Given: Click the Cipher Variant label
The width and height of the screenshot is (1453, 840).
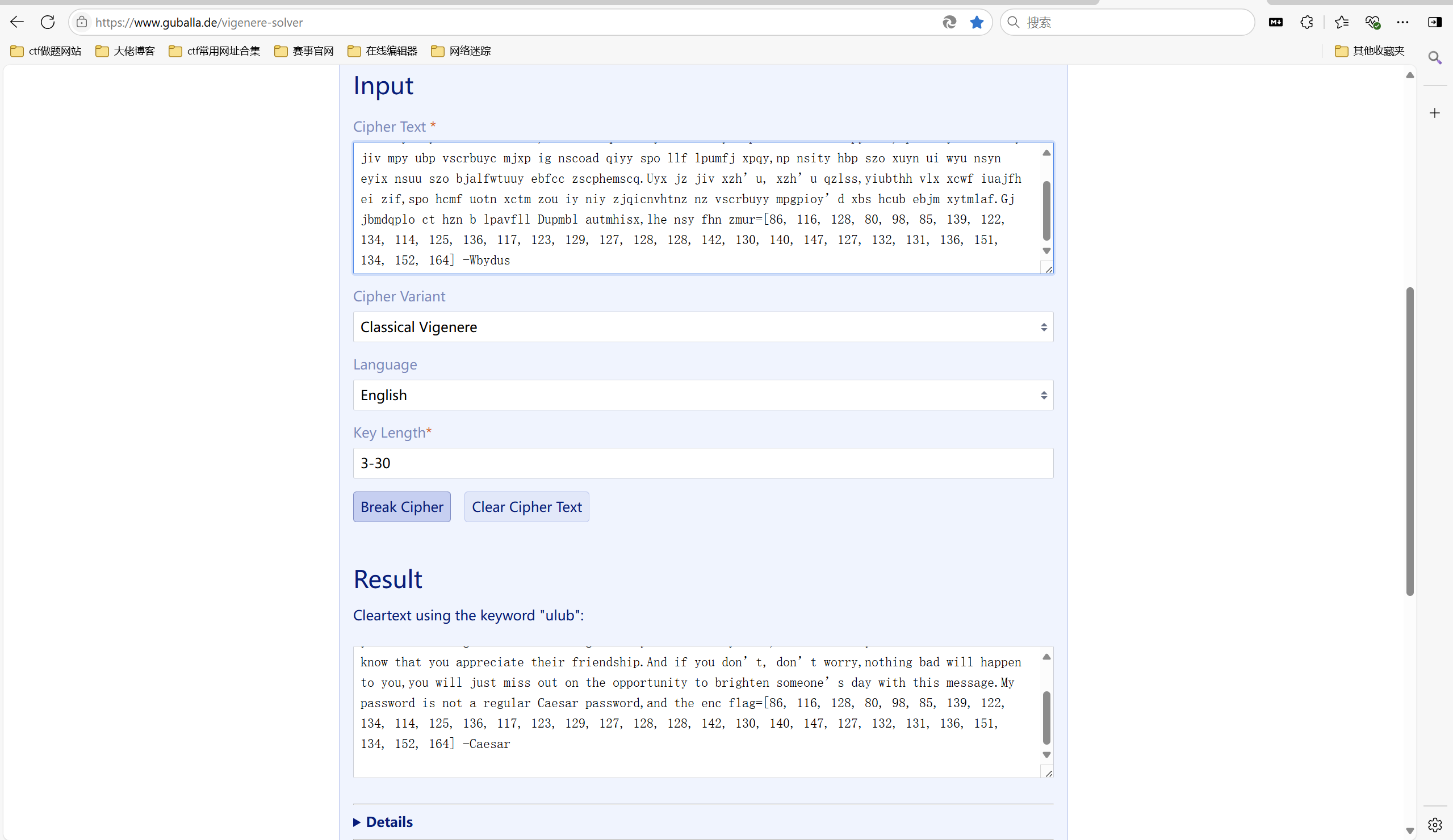Looking at the screenshot, I should click(399, 296).
